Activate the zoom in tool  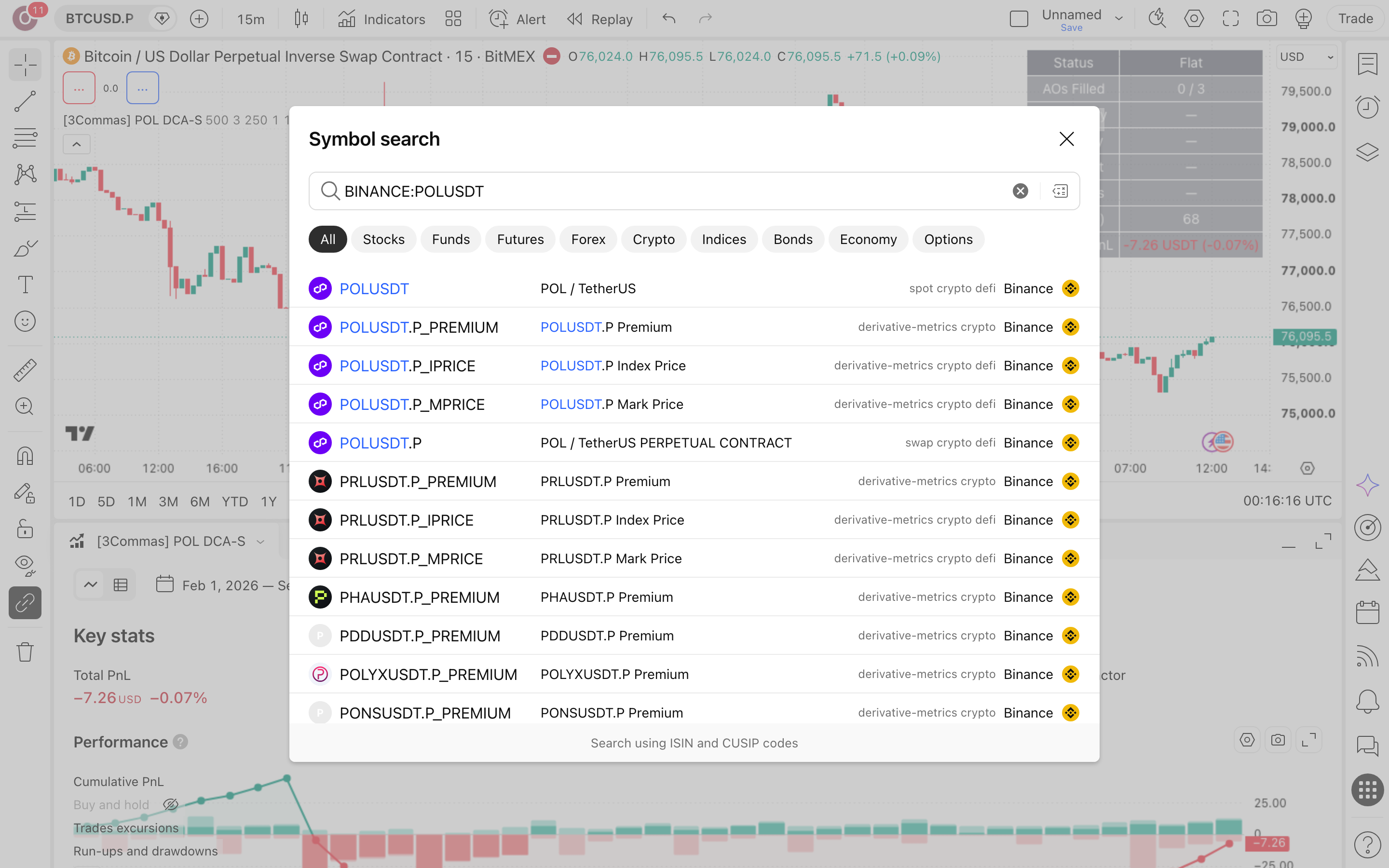tap(25, 407)
